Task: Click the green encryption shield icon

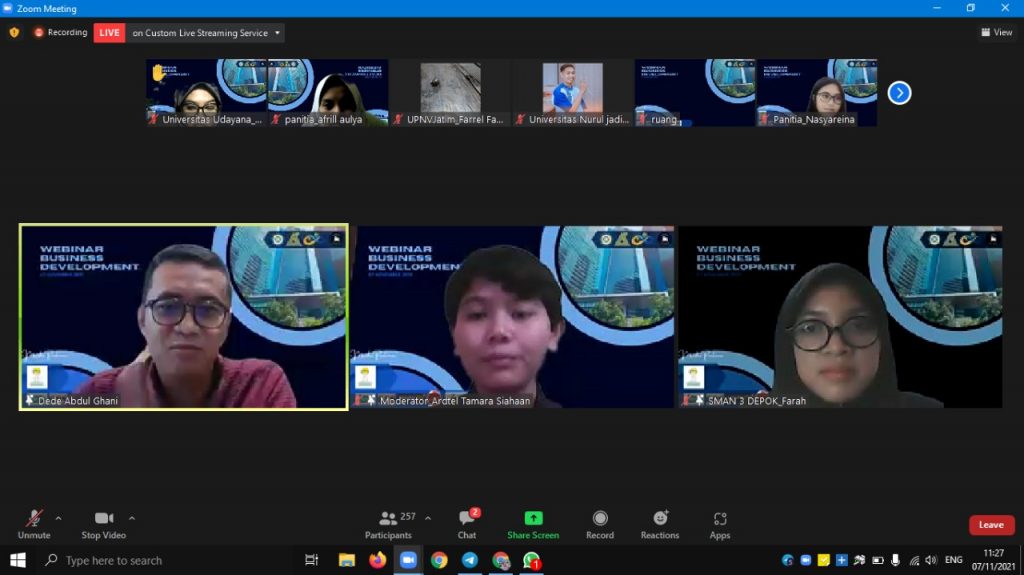Action: point(14,32)
